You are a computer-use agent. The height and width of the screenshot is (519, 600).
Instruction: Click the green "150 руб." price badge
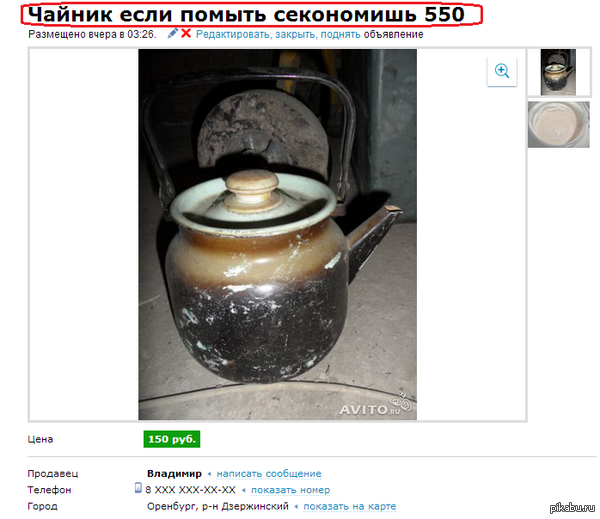click(x=172, y=439)
